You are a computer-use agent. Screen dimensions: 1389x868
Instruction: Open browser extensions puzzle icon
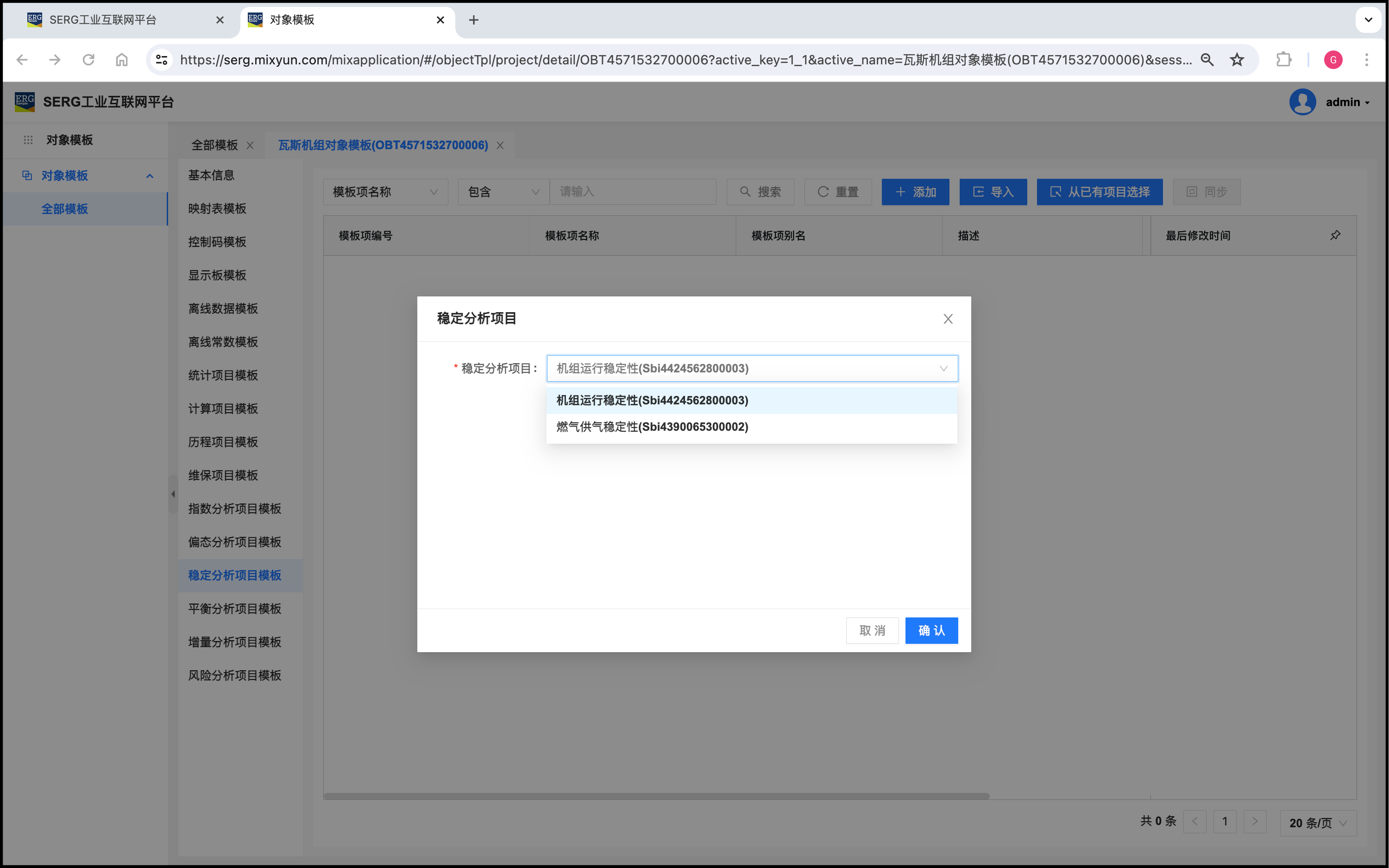coord(1283,60)
